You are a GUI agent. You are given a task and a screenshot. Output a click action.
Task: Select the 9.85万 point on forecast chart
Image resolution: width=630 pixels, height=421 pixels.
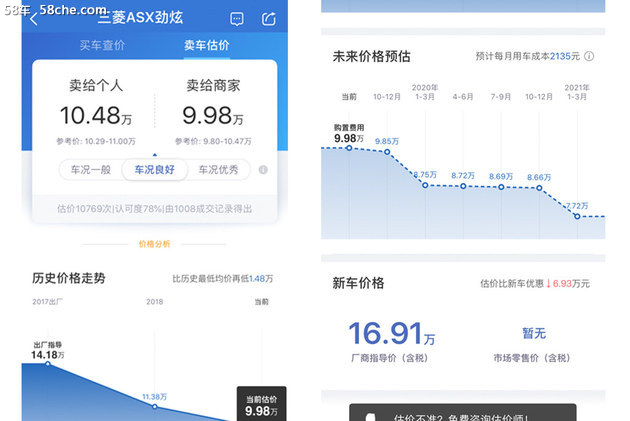coord(387,152)
